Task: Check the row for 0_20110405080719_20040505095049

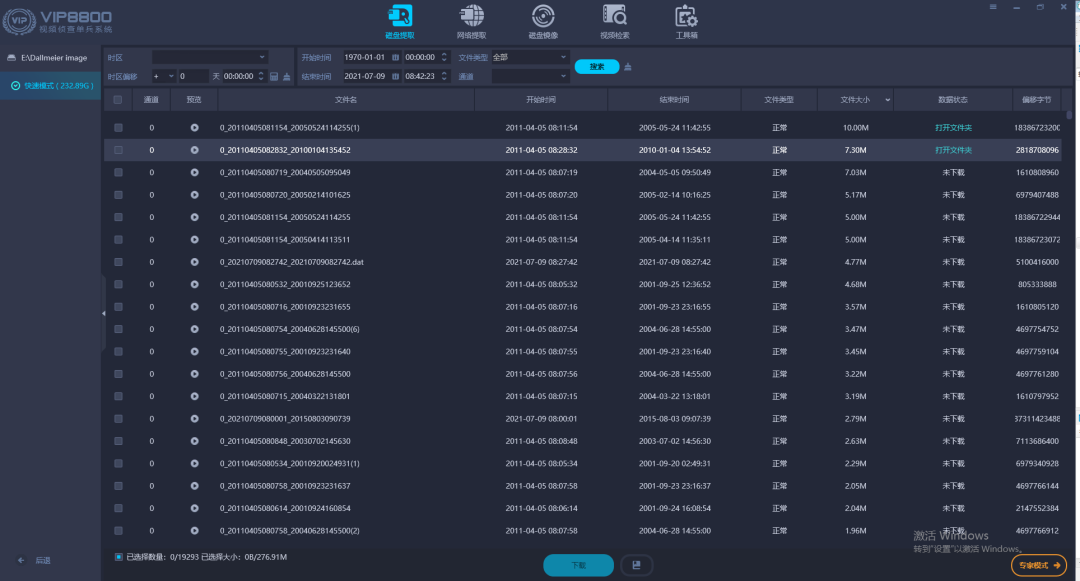Action: tap(118, 172)
